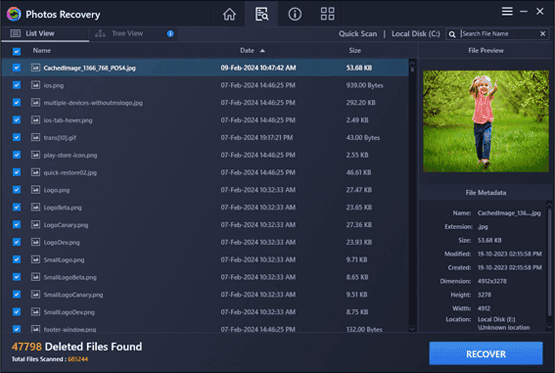Click file list scrollbar up arrow
555x373 pixels.
coord(412,63)
